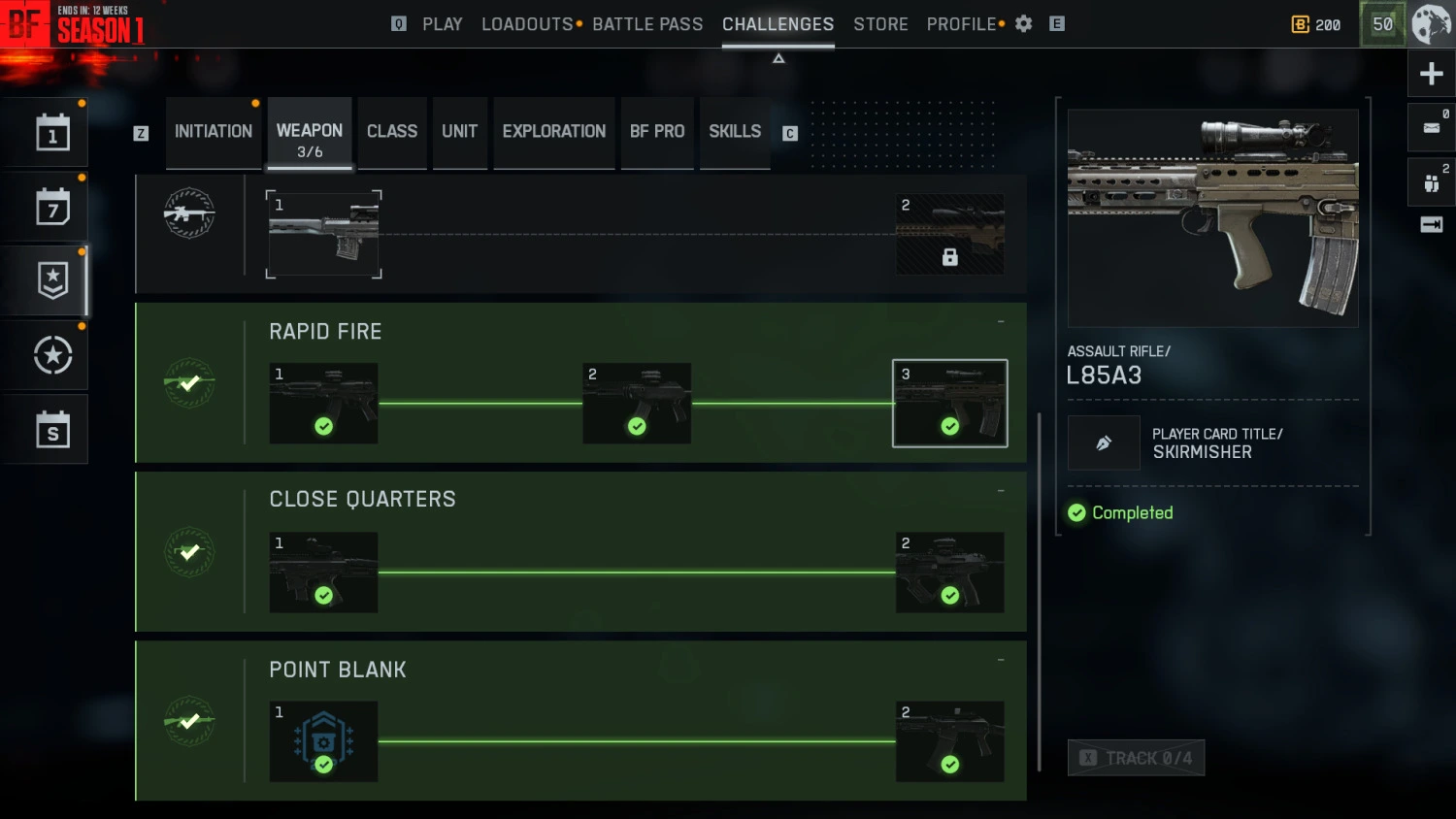The image size is (1456, 819).
Task: Open the Store page
Action: pyautogui.click(x=880, y=24)
